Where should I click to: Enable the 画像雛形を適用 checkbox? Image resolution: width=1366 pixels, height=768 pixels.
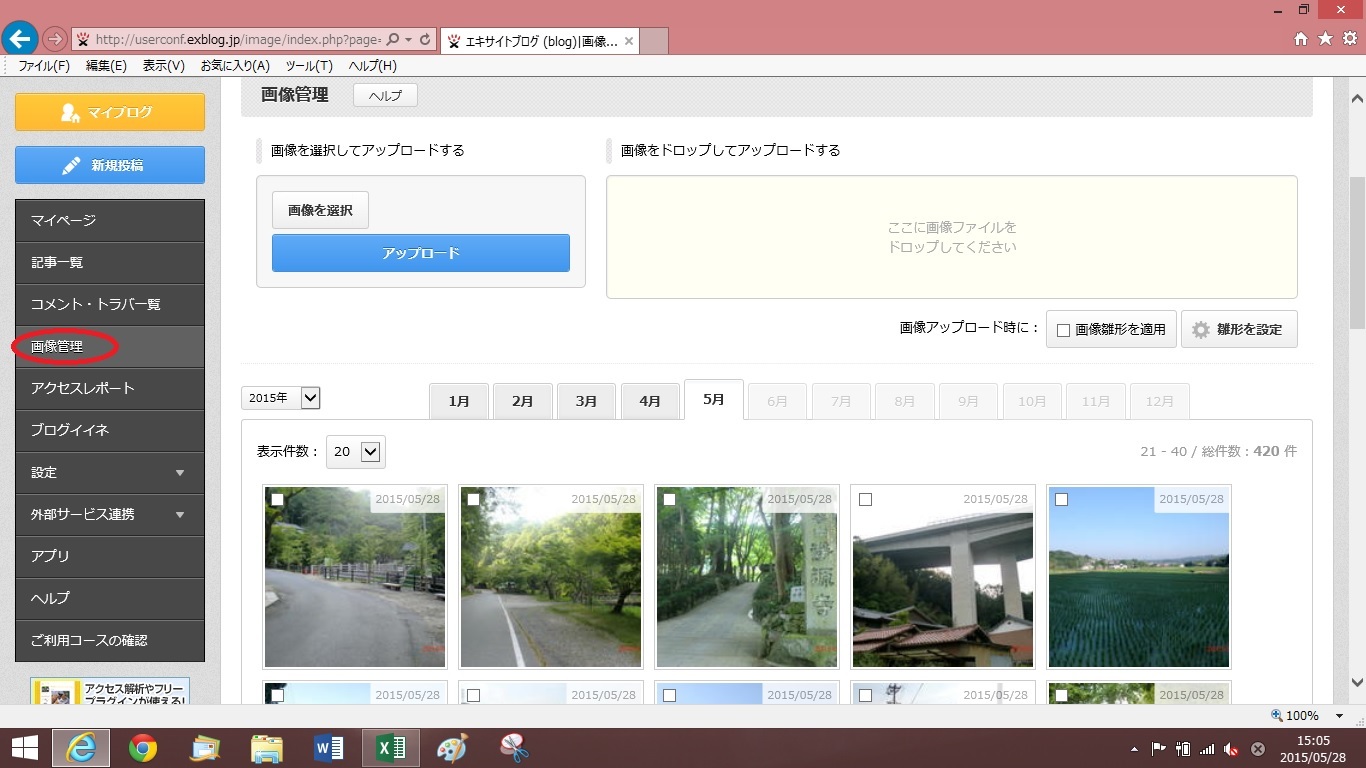tap(1063, 330)
